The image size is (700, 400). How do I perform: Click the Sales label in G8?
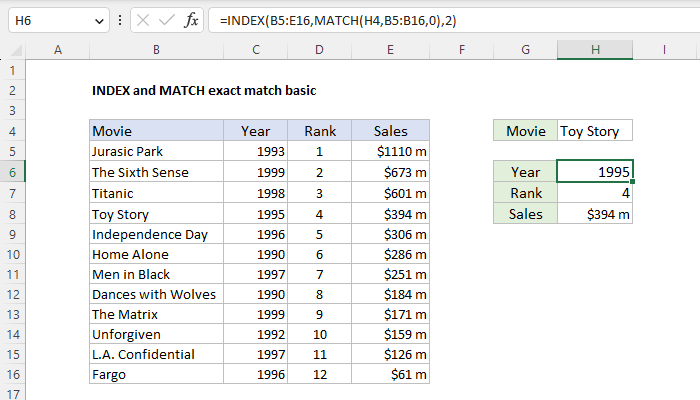point(525,214)
